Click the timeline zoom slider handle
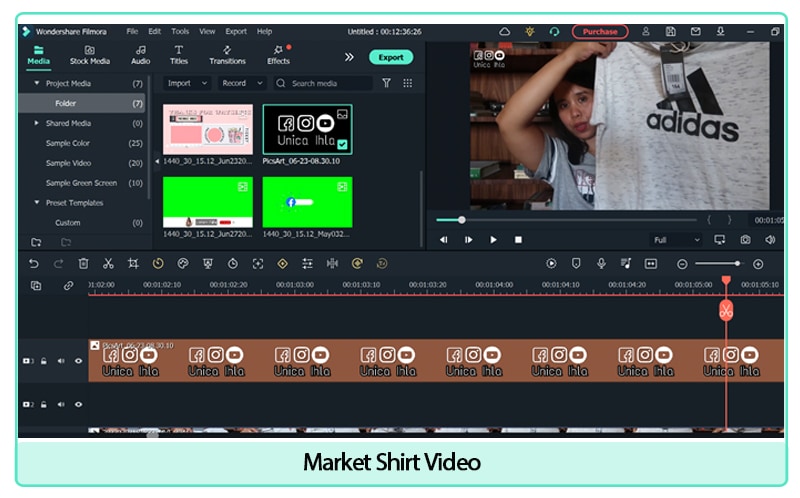Image resolution: width=800 pixels, height=498 pixels. pyautogui.click(x=737, y=264)
